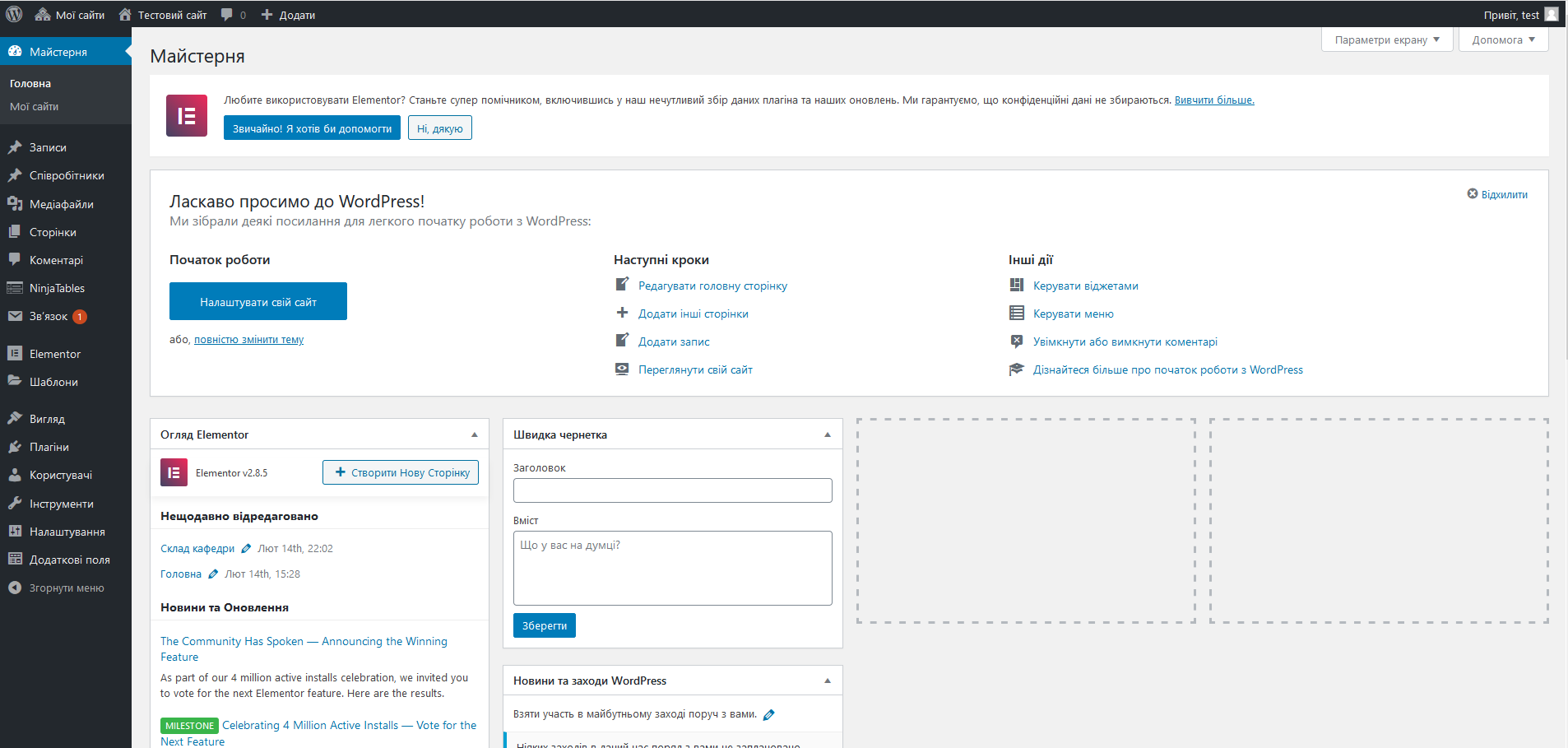Image resolution: width=1568 pixels, height=748 pixels.
Task: Open Тестовий сайт in the admin bar
Action: tap(163, 15)
